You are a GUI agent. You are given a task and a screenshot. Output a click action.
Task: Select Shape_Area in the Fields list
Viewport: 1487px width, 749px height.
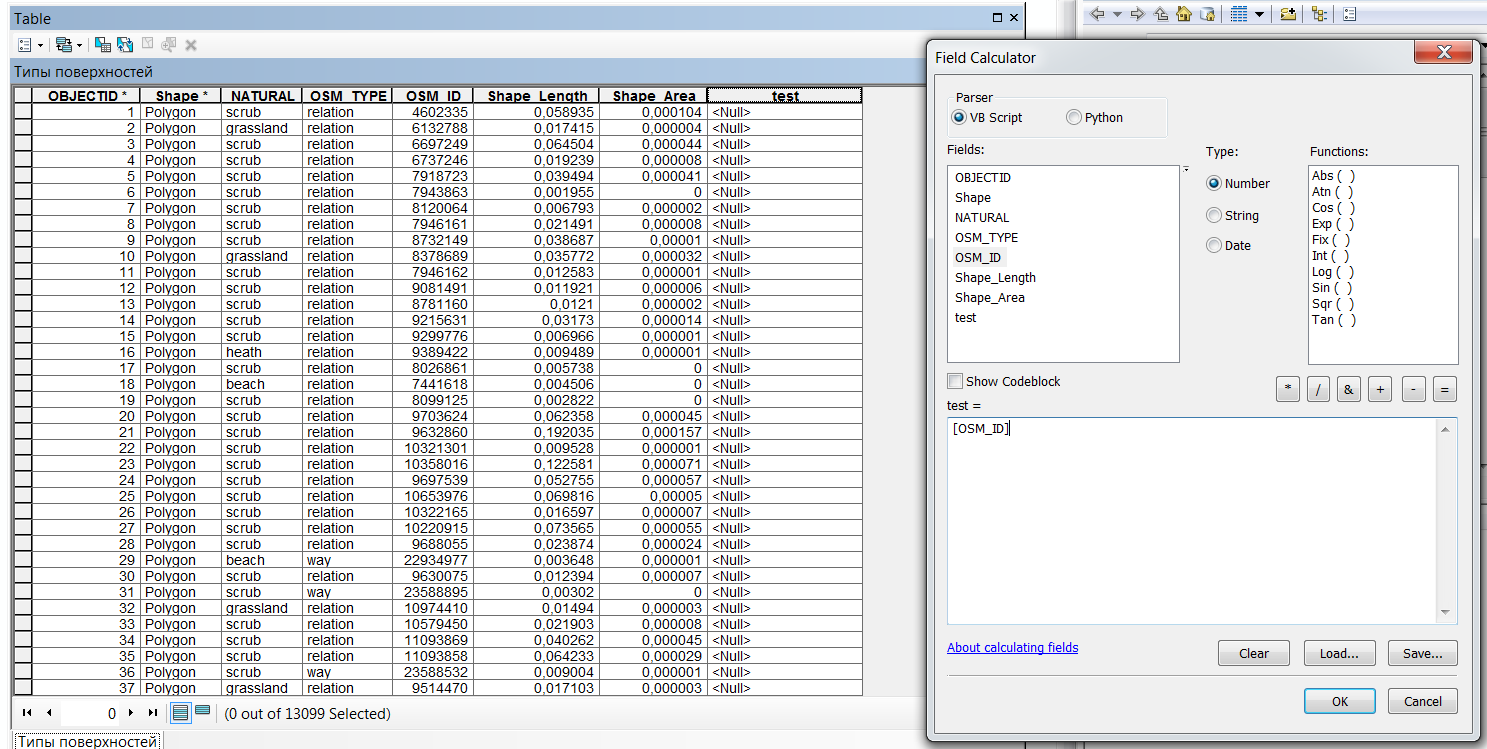click(989, 298)
